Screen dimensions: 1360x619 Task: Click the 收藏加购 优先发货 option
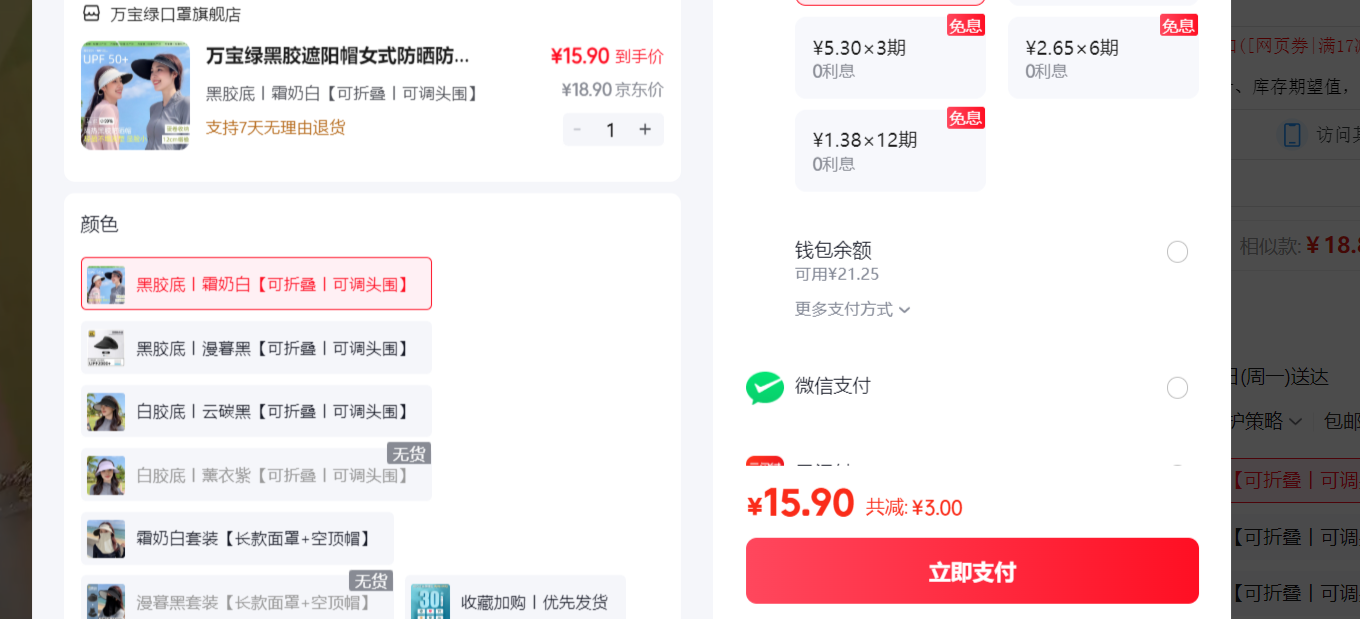click(515, 602)
